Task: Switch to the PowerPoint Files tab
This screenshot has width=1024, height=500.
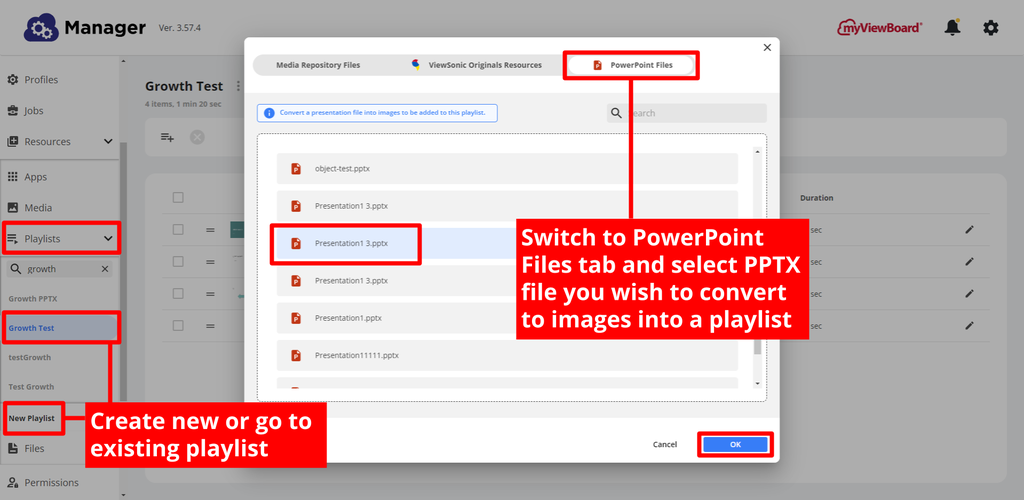Action: point(632,65)
